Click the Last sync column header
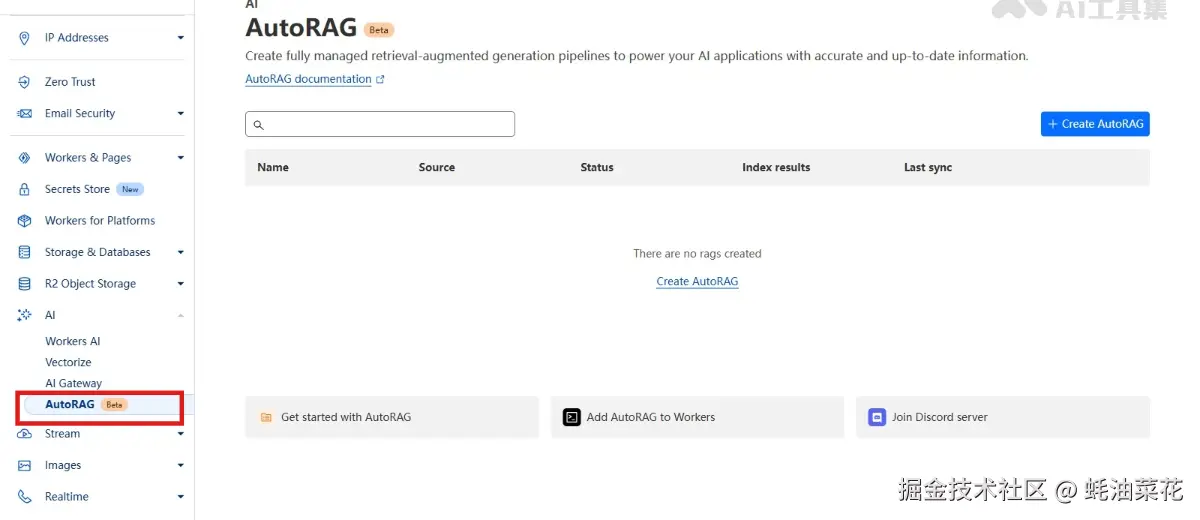The image size is (1200, 520). (928, 168)
